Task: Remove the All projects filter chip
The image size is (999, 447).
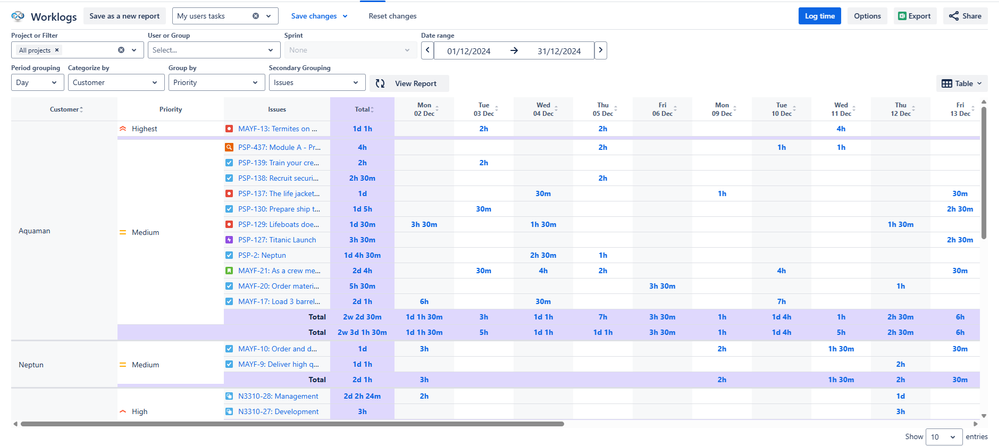Action: coord(57,50)
